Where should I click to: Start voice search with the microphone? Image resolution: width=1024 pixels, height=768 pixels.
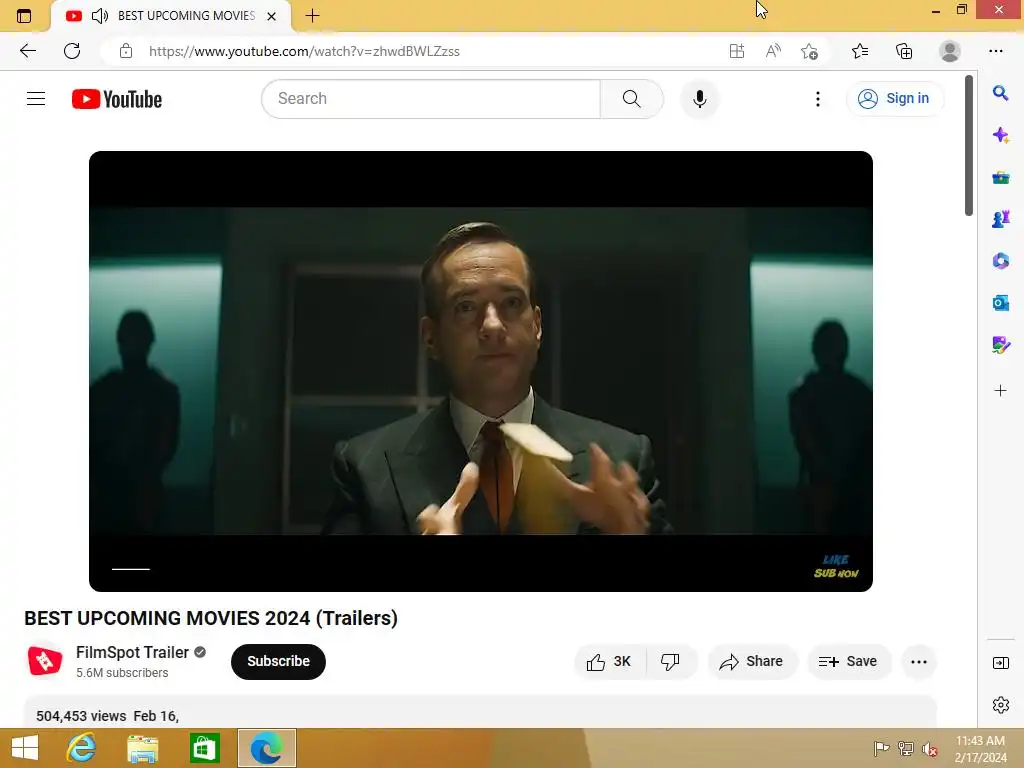pos(699,99)
